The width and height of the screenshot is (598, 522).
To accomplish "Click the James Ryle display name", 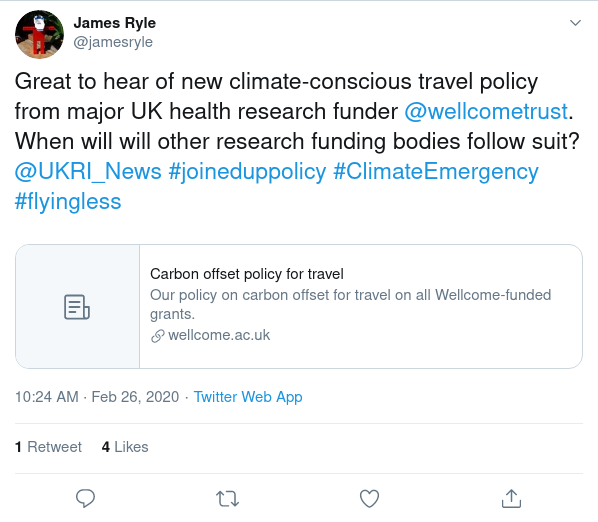I will (x=115, y=23).
